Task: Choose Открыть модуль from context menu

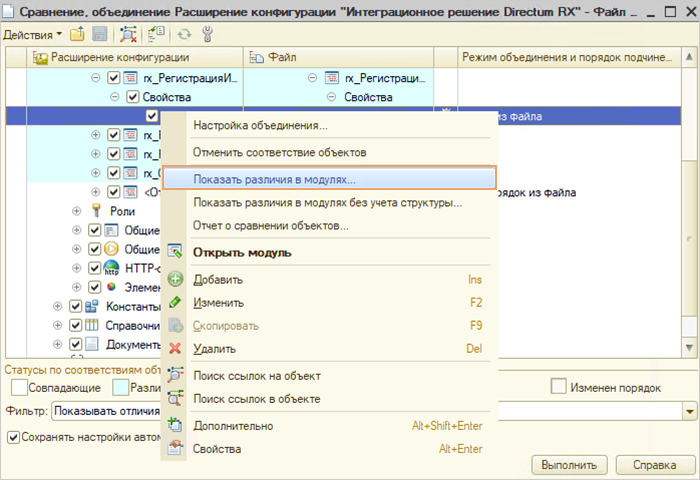Action: (242, 252)
